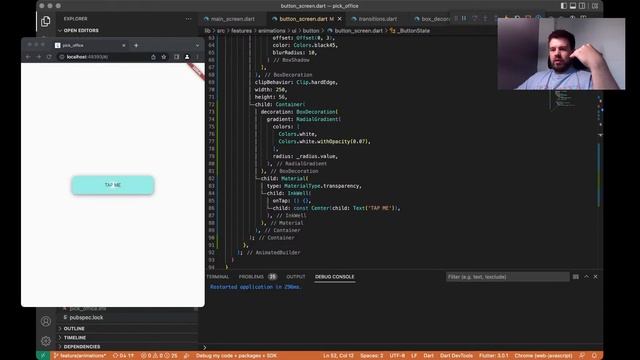
Task: Open the TERMINAL panel tab
Action: (218, 277)
